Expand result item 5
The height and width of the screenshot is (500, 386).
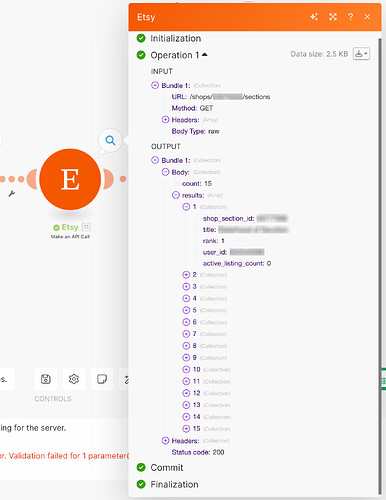click(186, 310)
